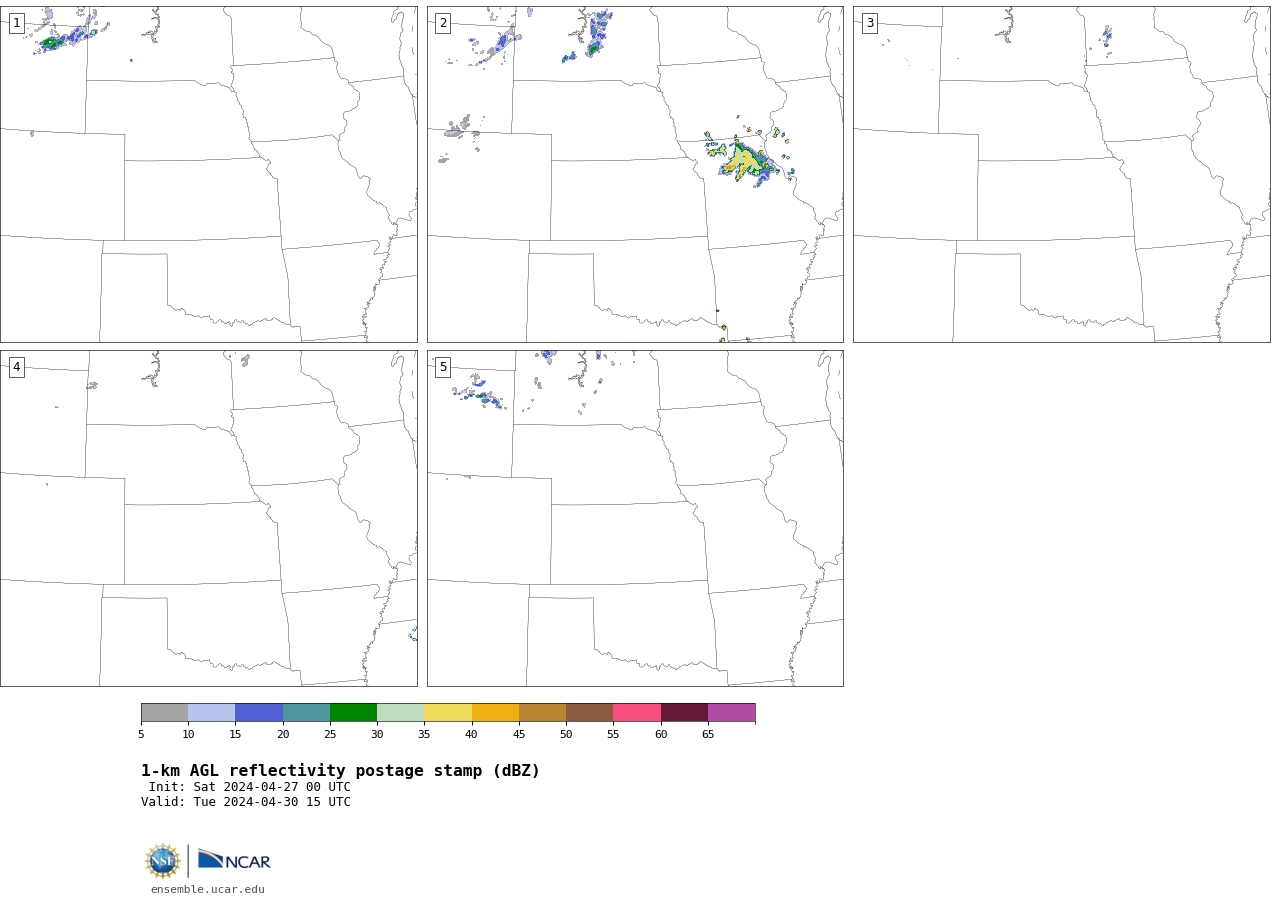This screenshot has height=901, width=1280.
Task: Click the brown 50-55 dBZ swatch
Action: click(x=589, y=713)
